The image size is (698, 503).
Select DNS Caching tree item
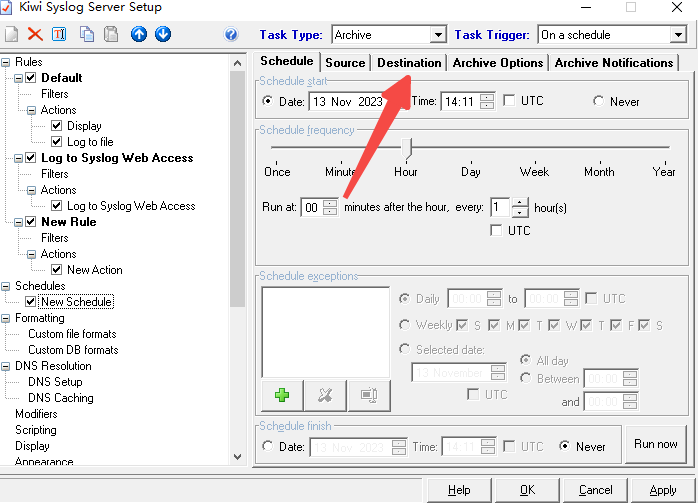[61, 398]
